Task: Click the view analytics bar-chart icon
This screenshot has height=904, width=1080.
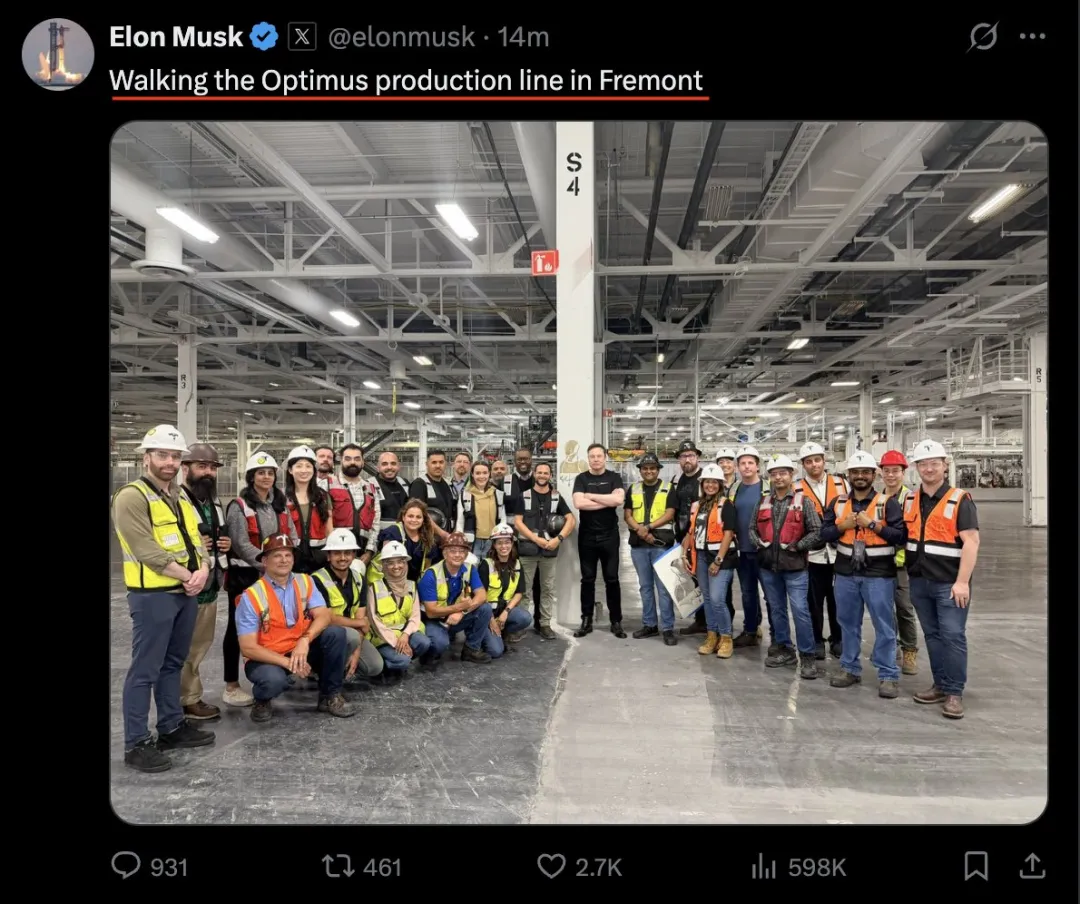Action: pos(763,867)
